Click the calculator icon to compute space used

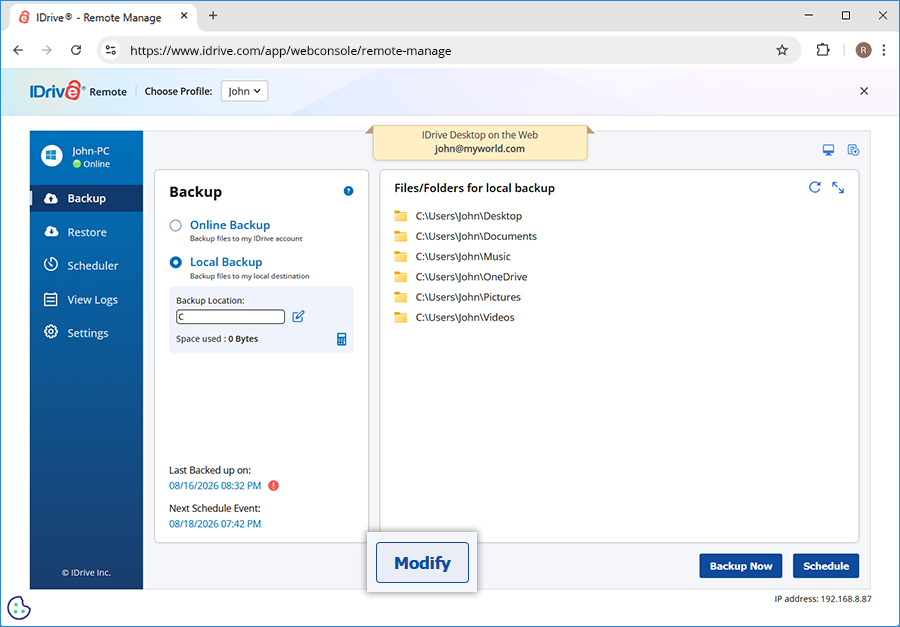point(342,339)
